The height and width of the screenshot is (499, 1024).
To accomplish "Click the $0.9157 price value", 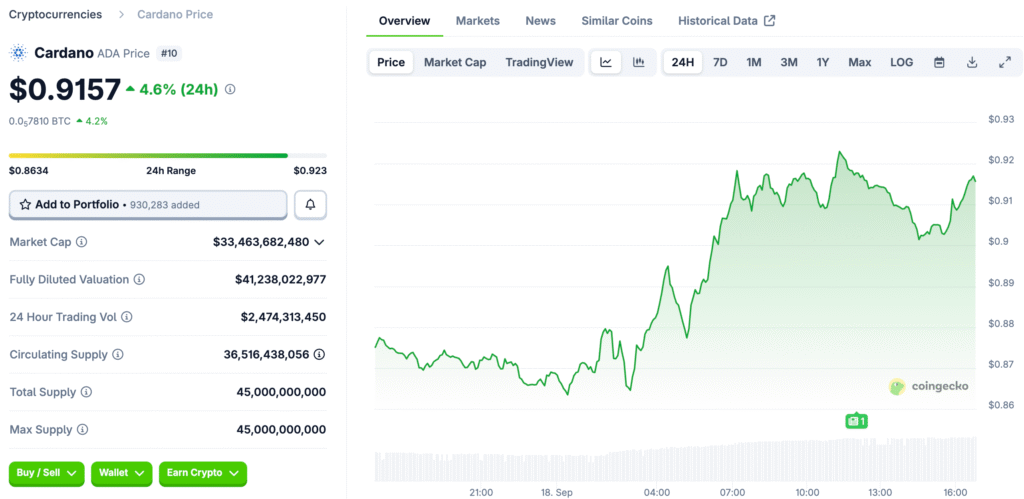I will tap(65, 90).
